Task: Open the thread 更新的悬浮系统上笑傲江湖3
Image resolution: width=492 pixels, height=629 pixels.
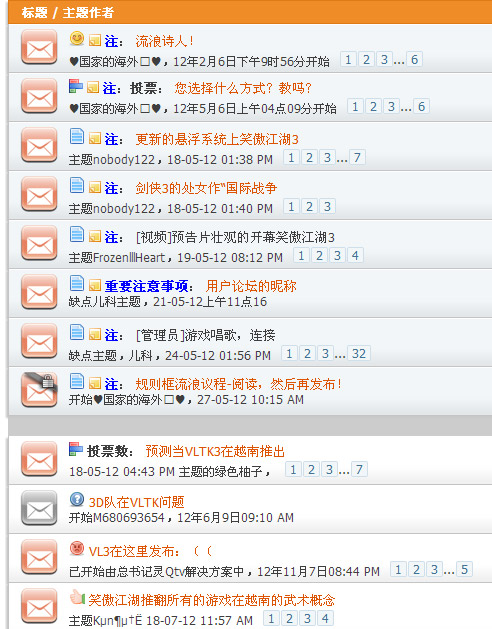Action: [217, 140]
